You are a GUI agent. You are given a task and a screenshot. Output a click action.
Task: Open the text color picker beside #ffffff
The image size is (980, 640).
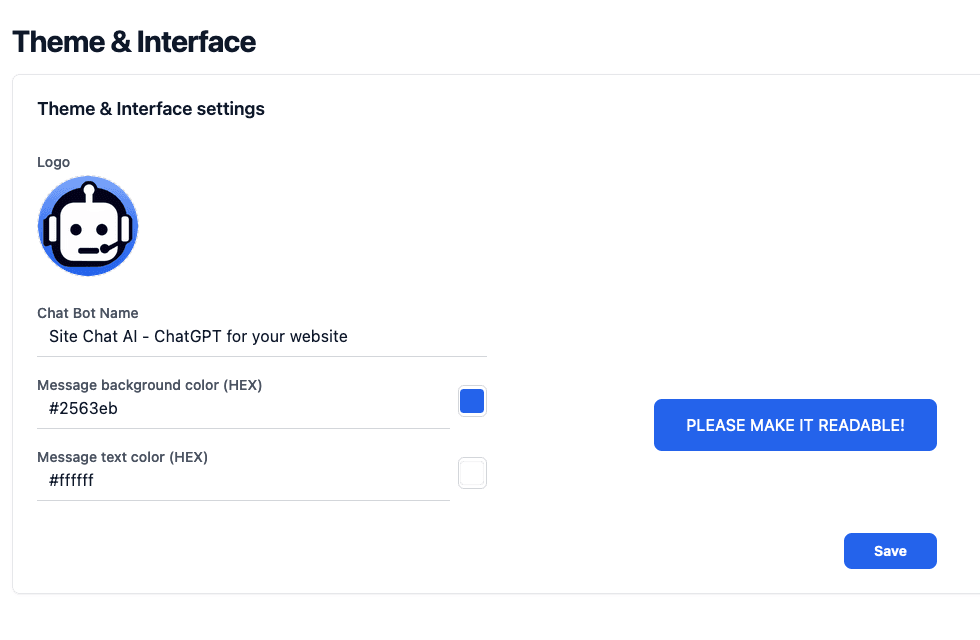[x=471, y=472]
